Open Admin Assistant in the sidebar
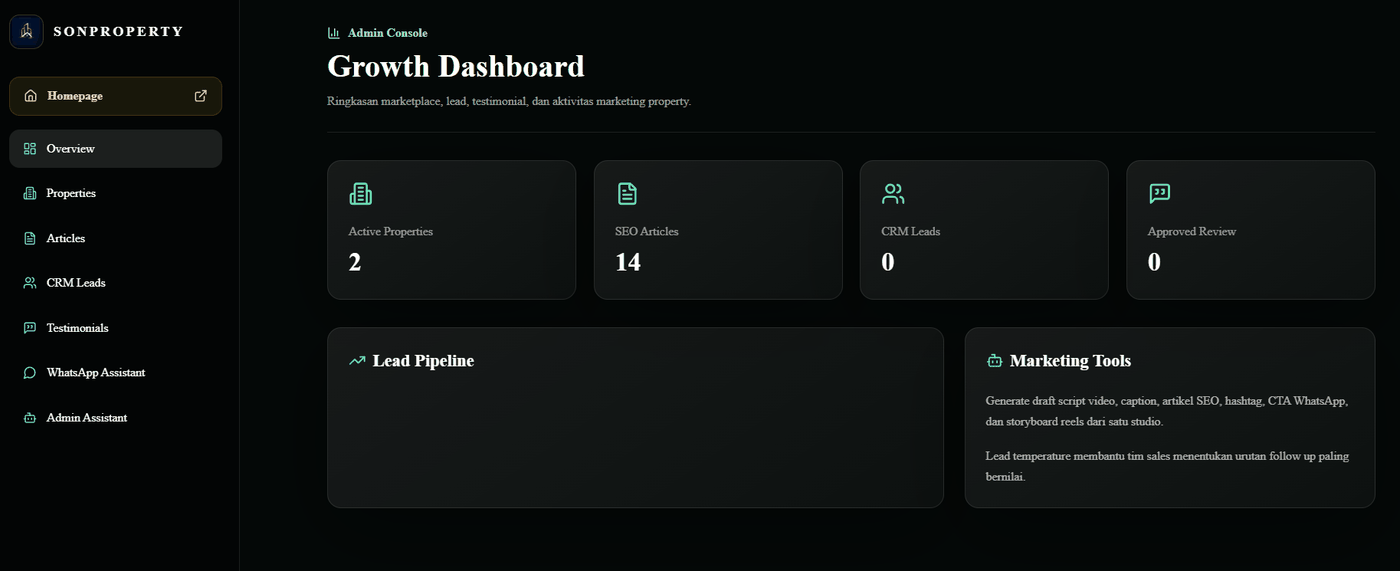This screenshot has height=571, width=1400. (116, 418)
